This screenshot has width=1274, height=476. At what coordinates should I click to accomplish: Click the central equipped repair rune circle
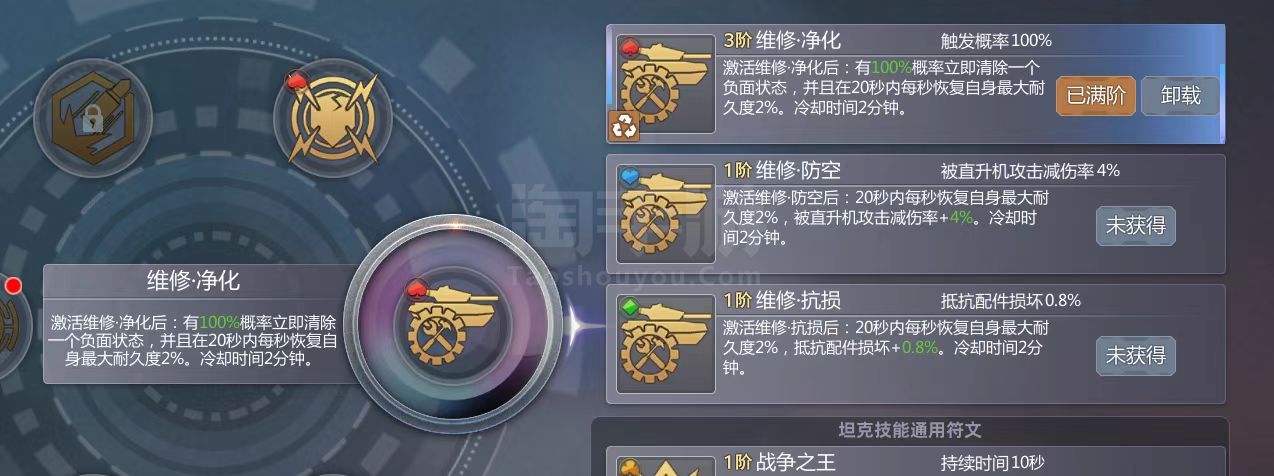pos(453,320)
